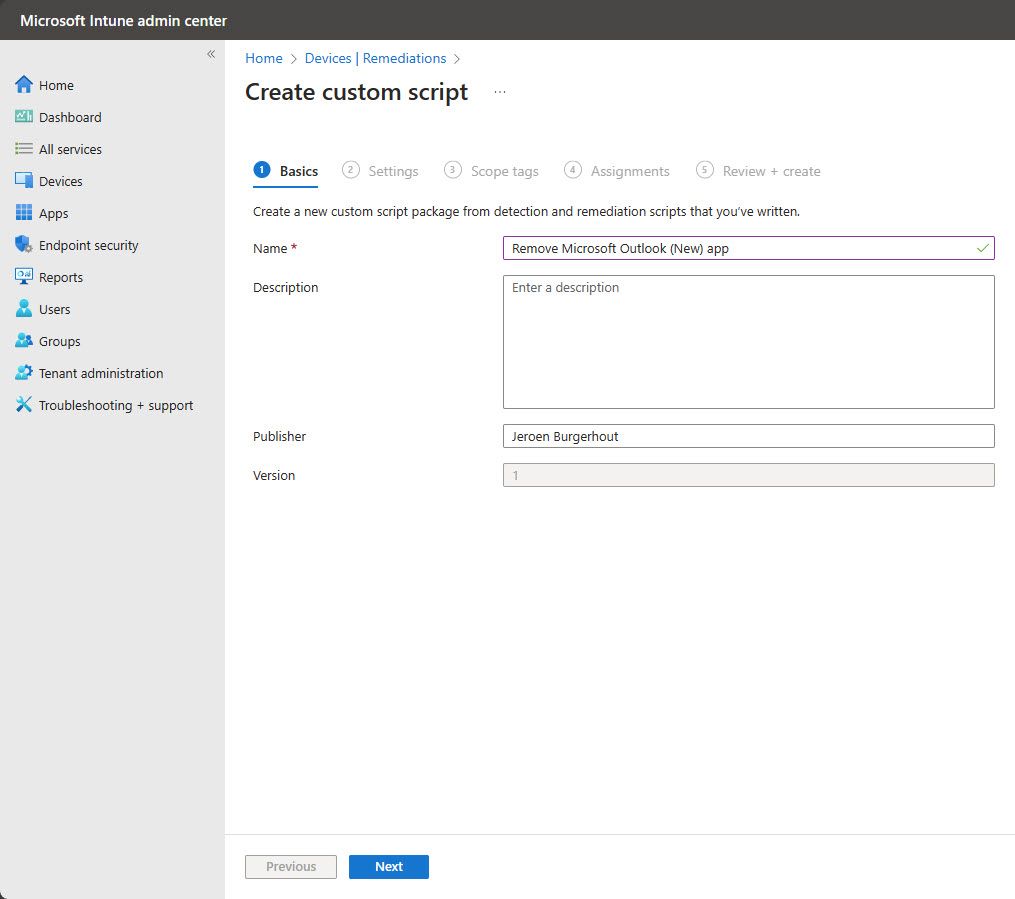Go to All services
Viewport: 1015px width, 899px height.
[x=70, y=150]
